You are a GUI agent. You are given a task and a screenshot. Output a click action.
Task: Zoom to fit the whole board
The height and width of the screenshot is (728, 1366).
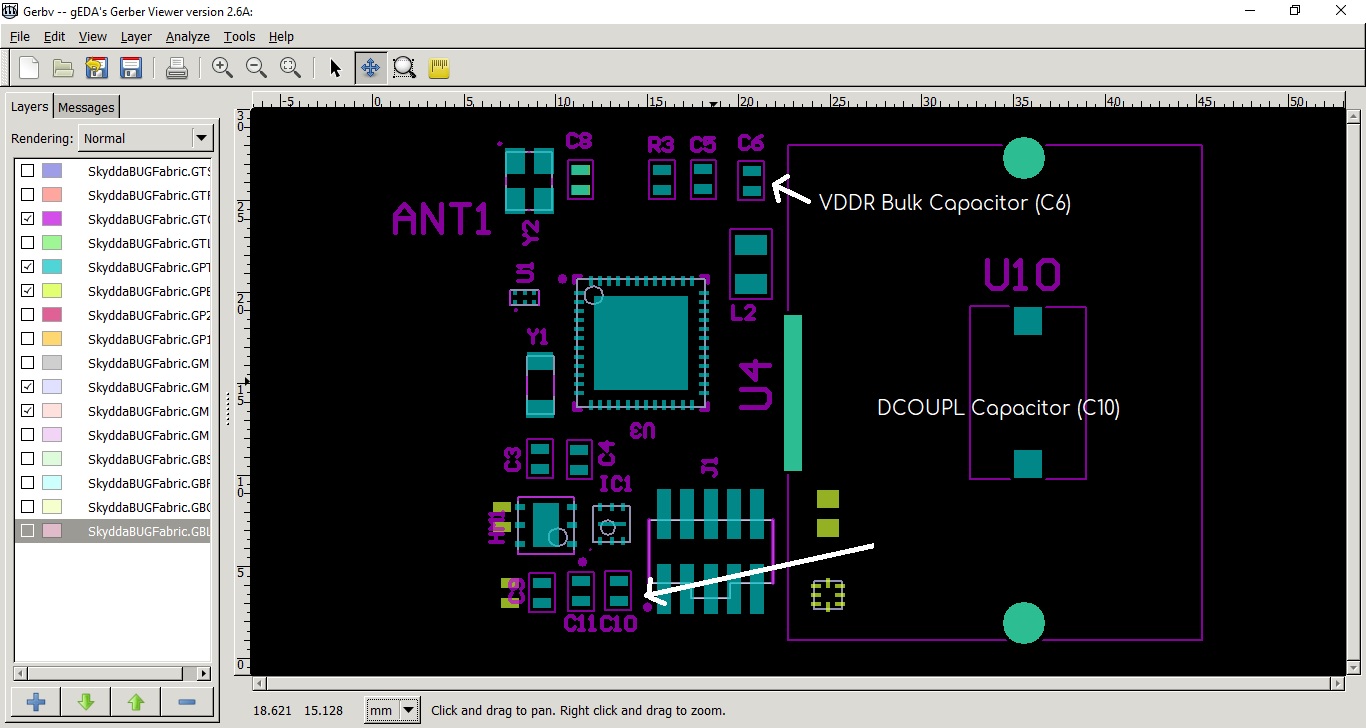coord(290,67)
